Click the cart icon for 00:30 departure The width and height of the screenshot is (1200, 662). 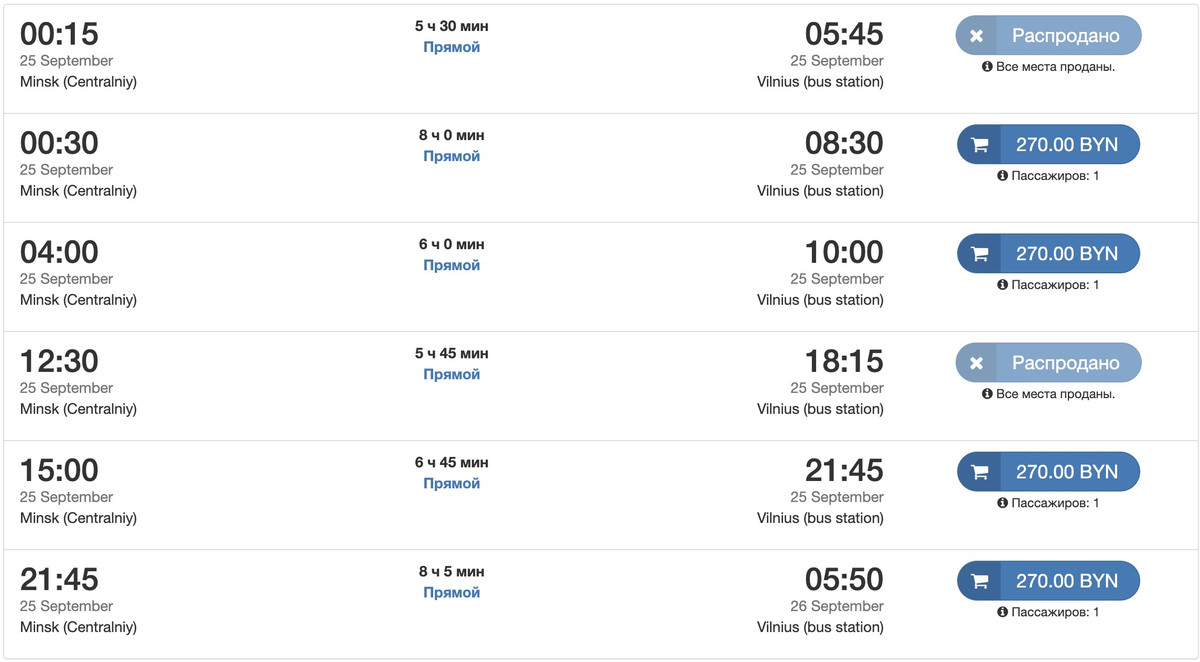click(979, 145)
